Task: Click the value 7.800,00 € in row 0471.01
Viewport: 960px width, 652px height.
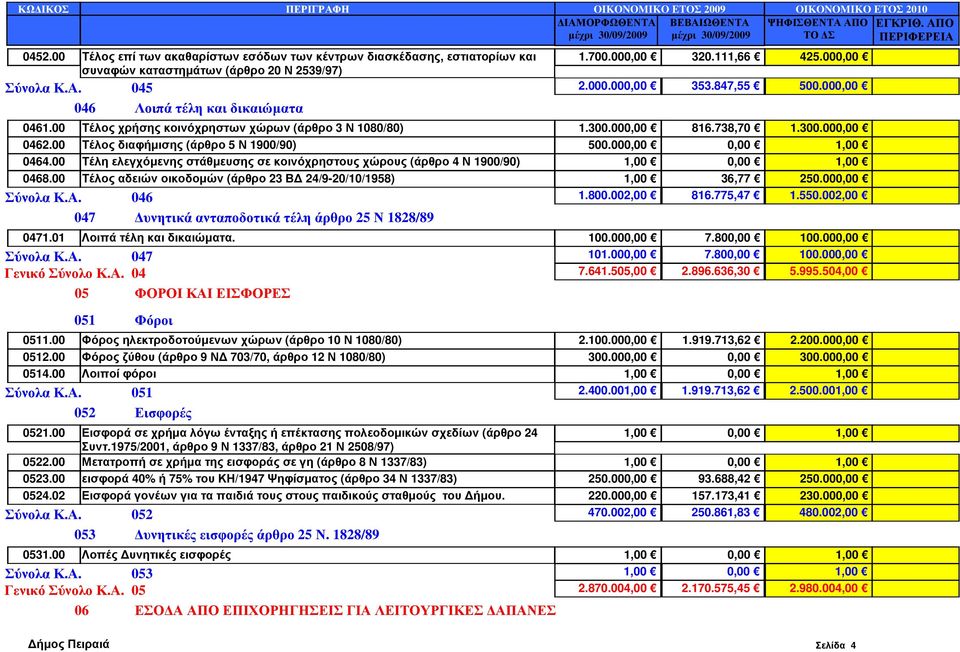Action: (x=713, y=238)
